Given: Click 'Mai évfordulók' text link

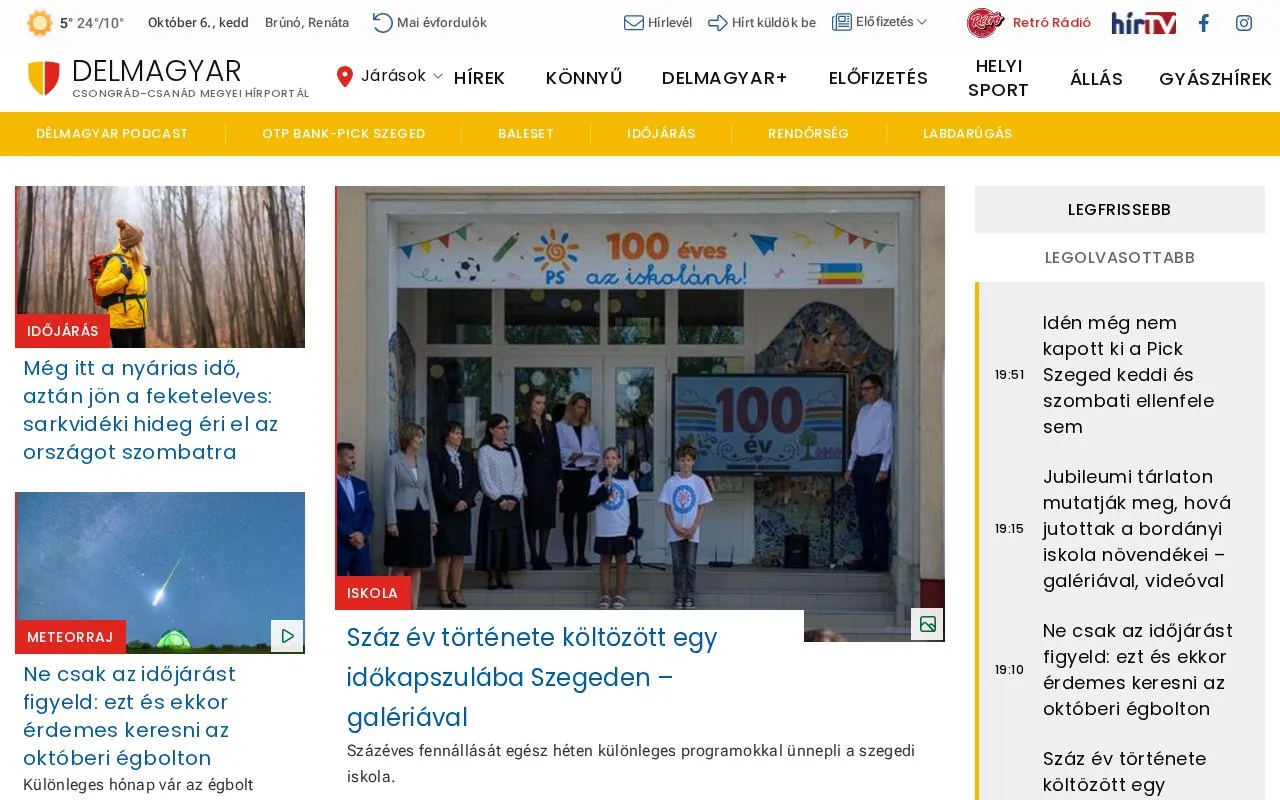Looking at the screenshot, I should [442, 22].
